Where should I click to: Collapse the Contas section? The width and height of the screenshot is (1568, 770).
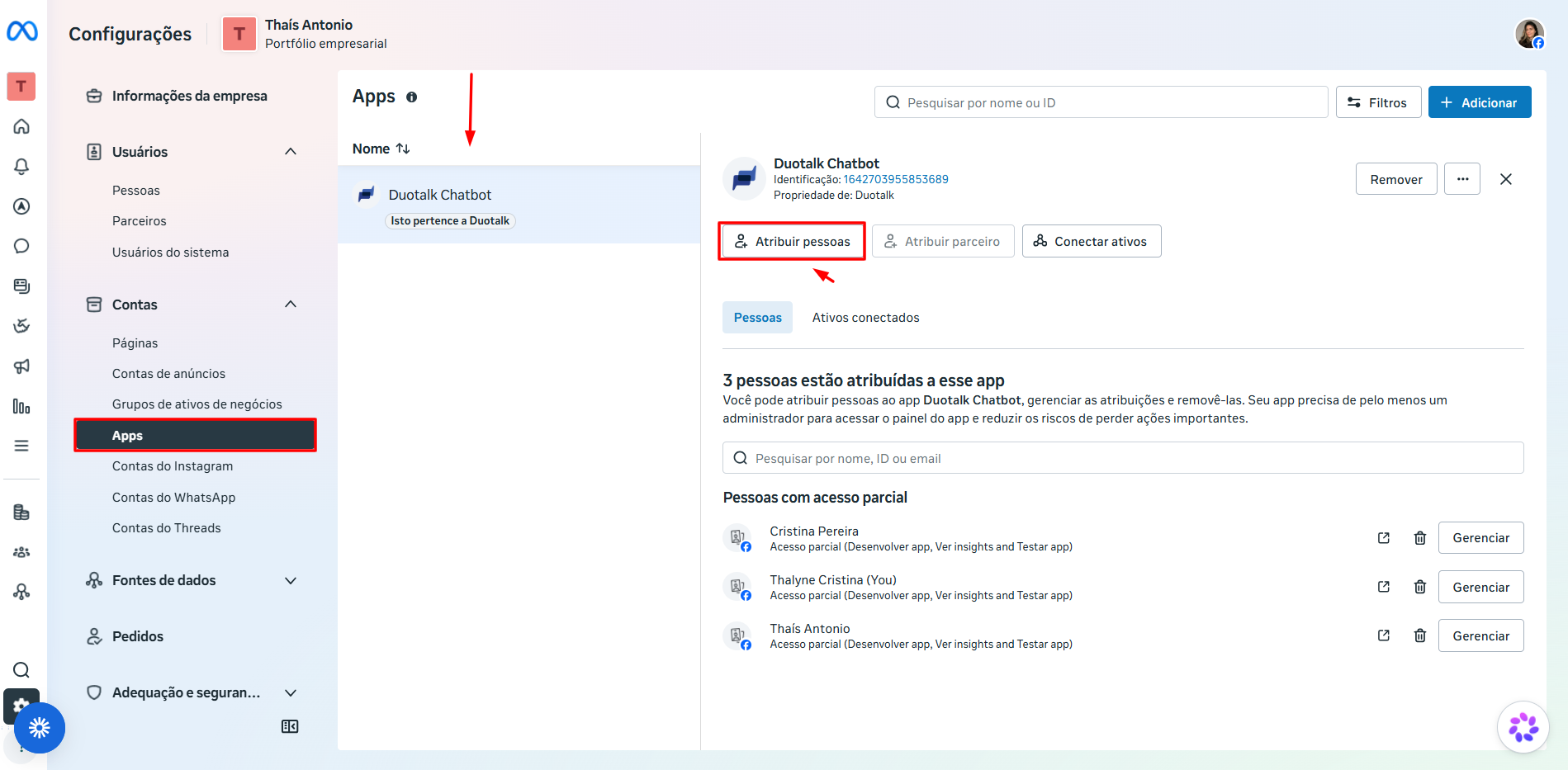click(291, 304)
